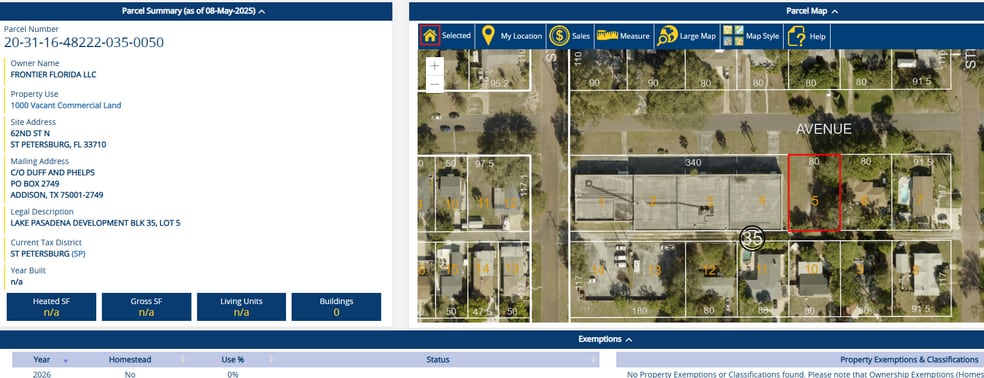Open the Help question icon
The width and height of the screenshot is (984, 378).
pyautogui.click(x=796, y=36)
